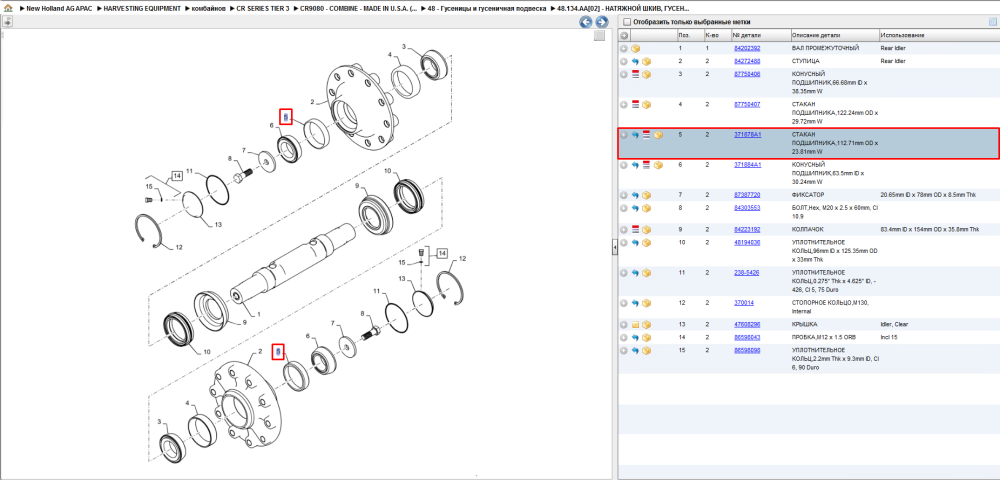The height and width of the screenshot is (480, 1000).
Task: Toggle 'Отобразить только выбранные метки' checkbox
Action: click(626, 22)
